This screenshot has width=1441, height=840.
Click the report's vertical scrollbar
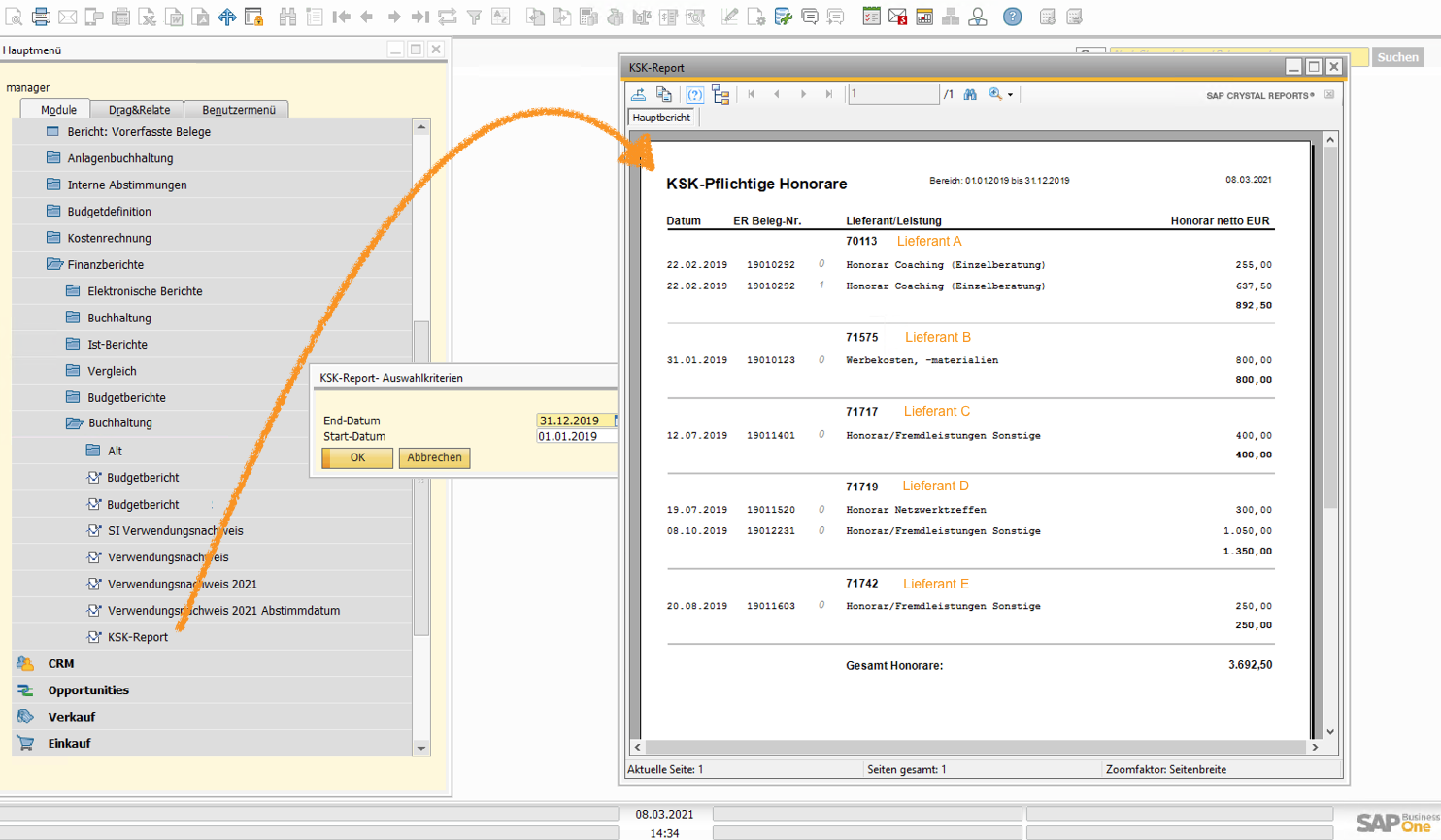[1330, 388]
